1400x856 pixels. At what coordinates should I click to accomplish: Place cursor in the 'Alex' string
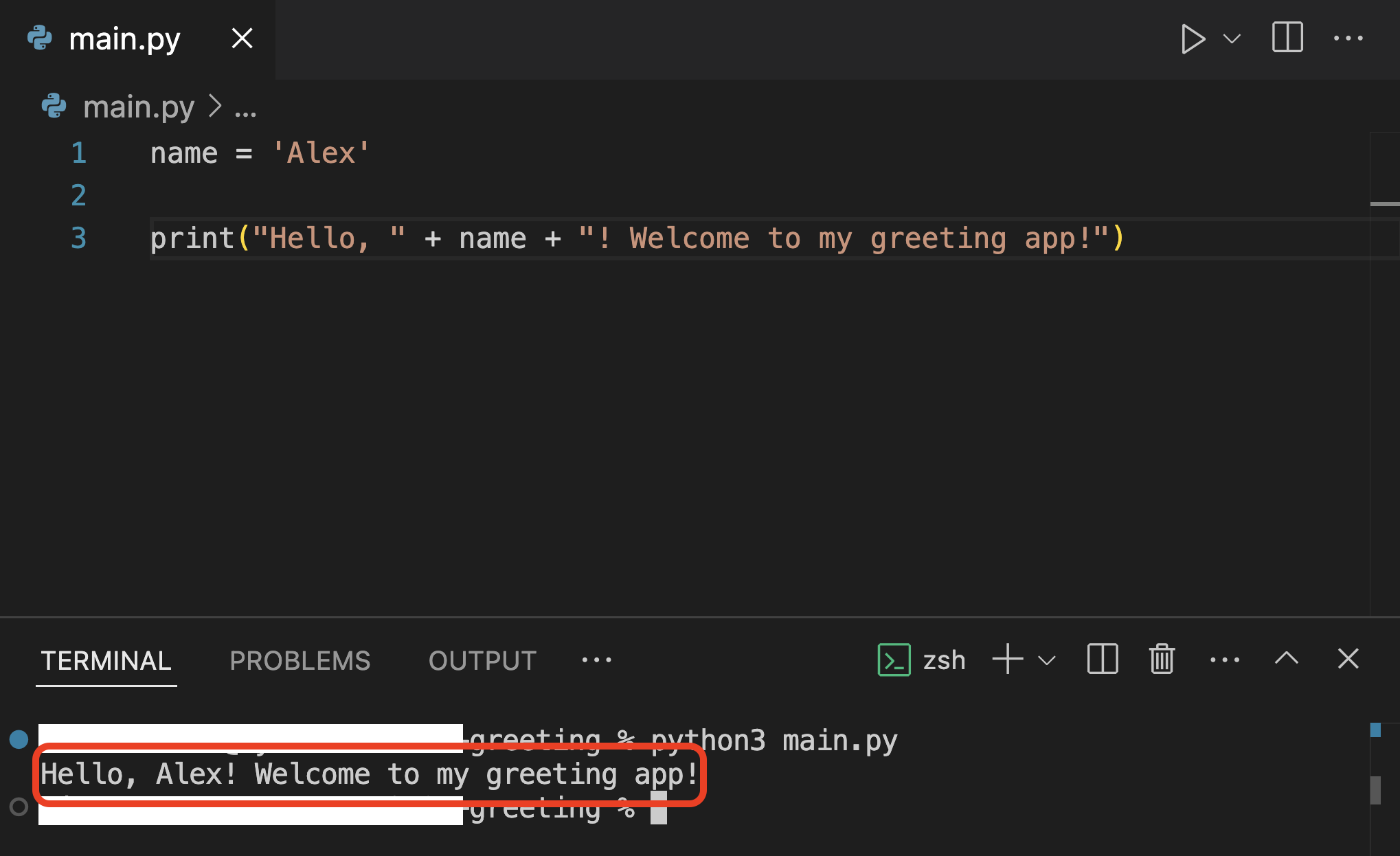pos(321,153)
